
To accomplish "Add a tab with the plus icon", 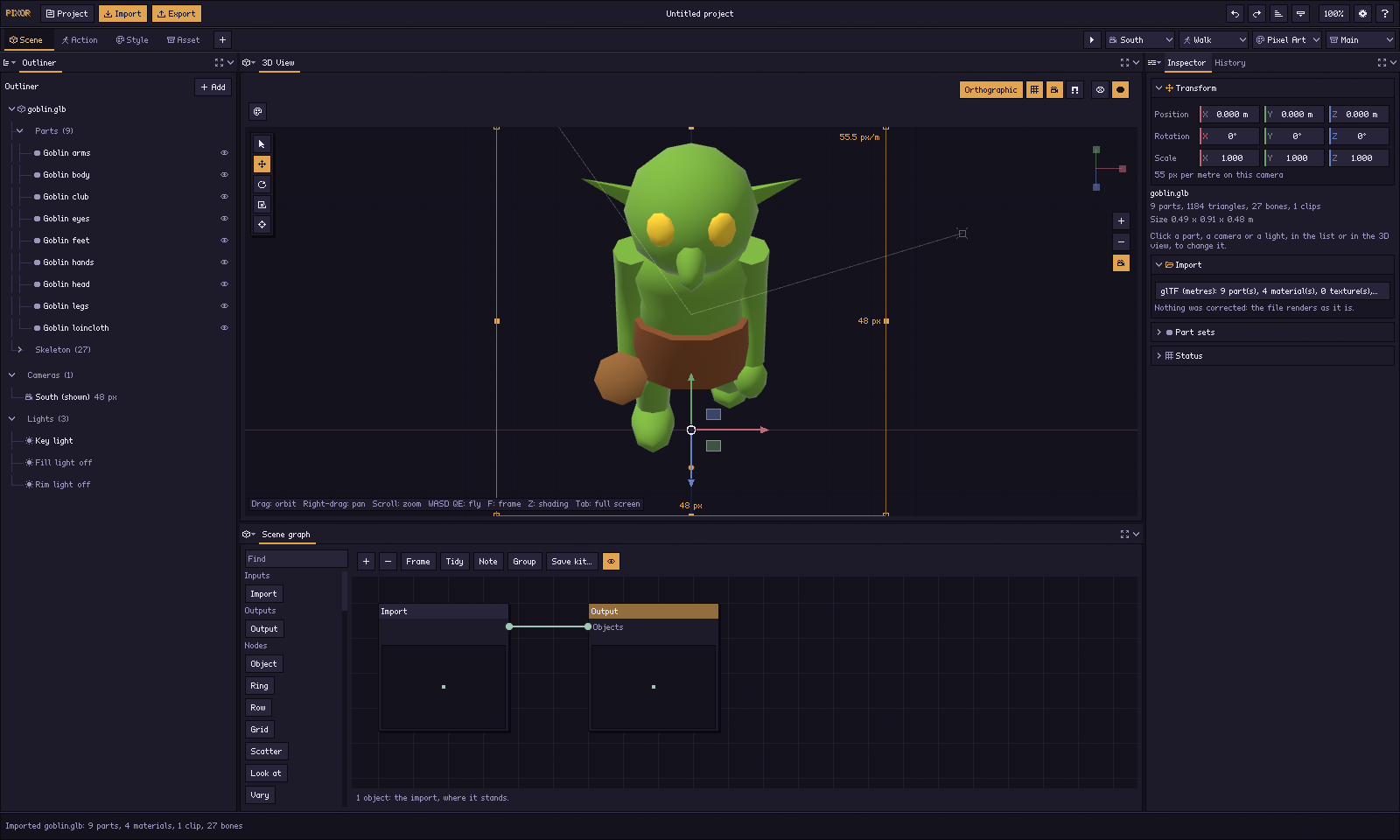I will click(222, 40).
